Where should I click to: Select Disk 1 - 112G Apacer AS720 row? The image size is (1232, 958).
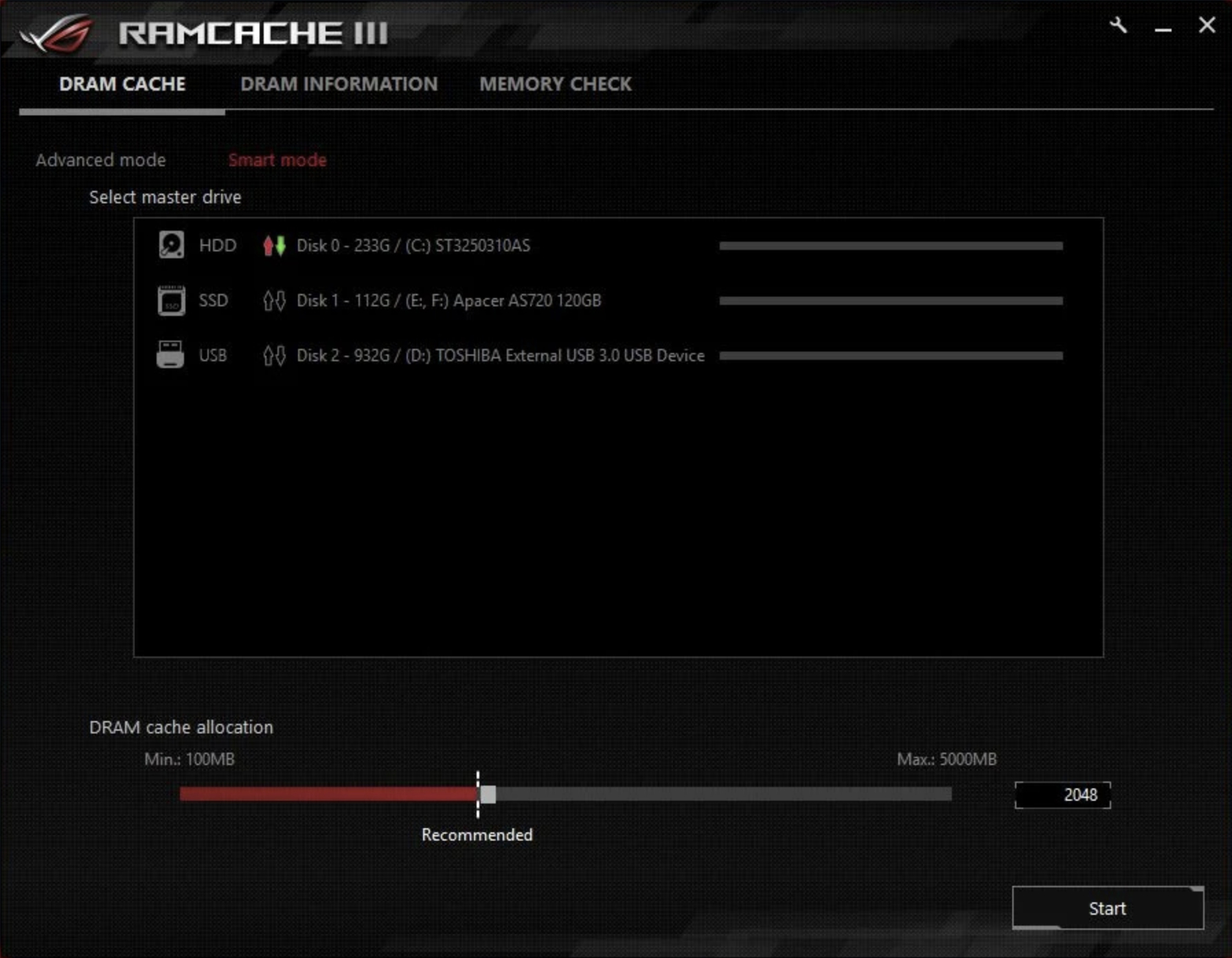pyautogui.click(x=618, y=300)
